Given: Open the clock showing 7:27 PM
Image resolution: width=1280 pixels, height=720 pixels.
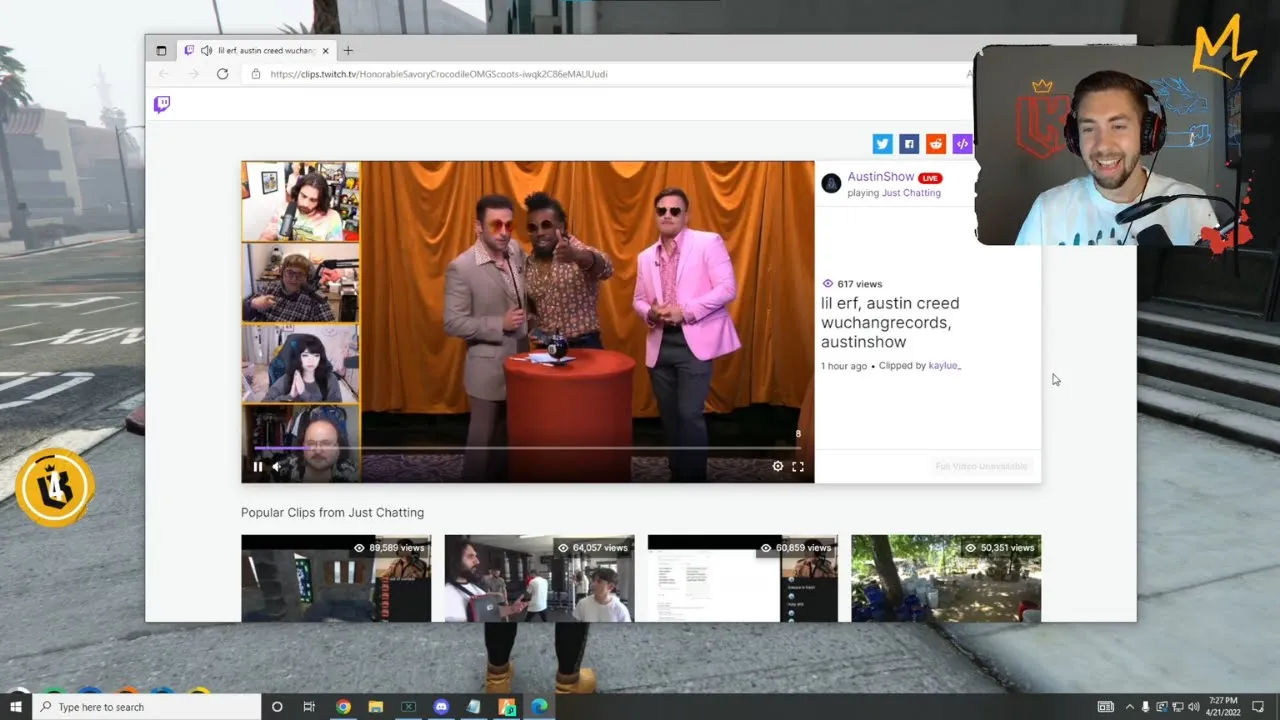Looking at the screenshot, I should click(1222, 707).
